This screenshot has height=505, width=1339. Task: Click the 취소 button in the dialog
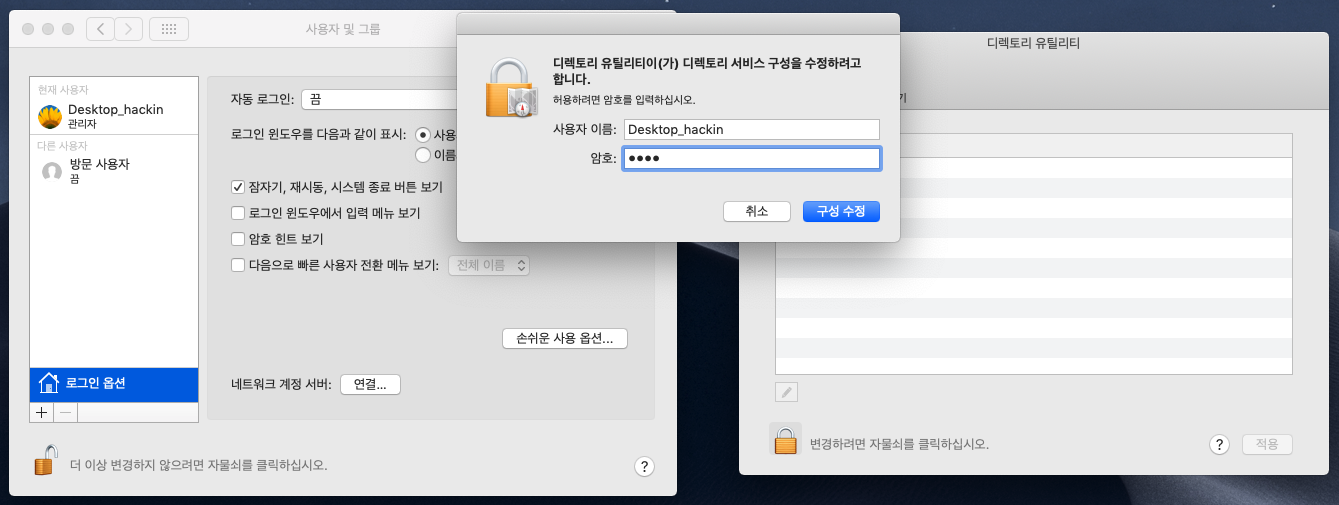[757, 211]
